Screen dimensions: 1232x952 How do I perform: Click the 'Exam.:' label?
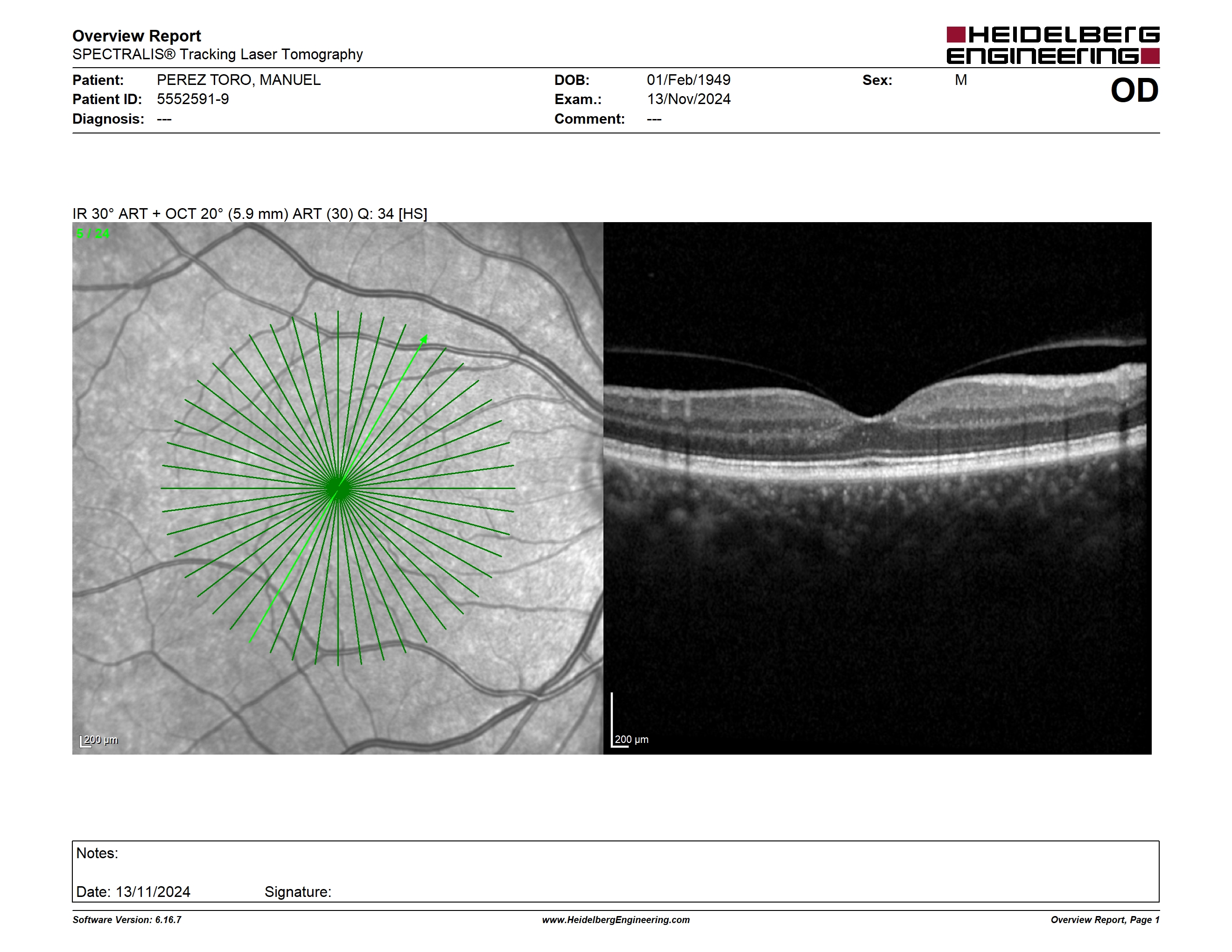578,99
